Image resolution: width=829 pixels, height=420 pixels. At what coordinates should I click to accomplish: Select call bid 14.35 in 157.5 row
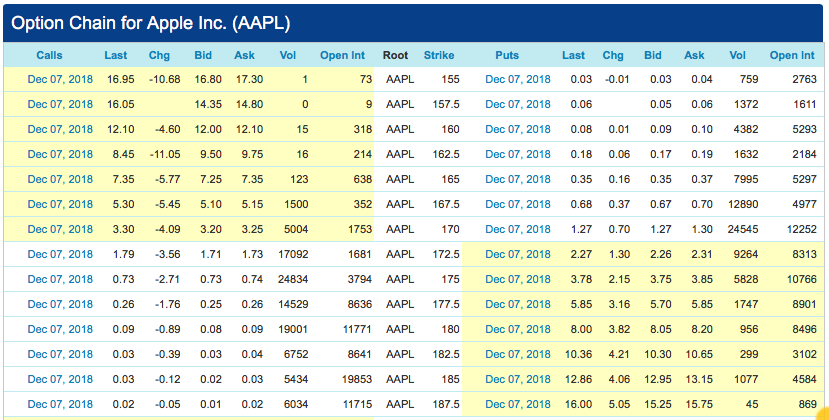tap(208, 104)
